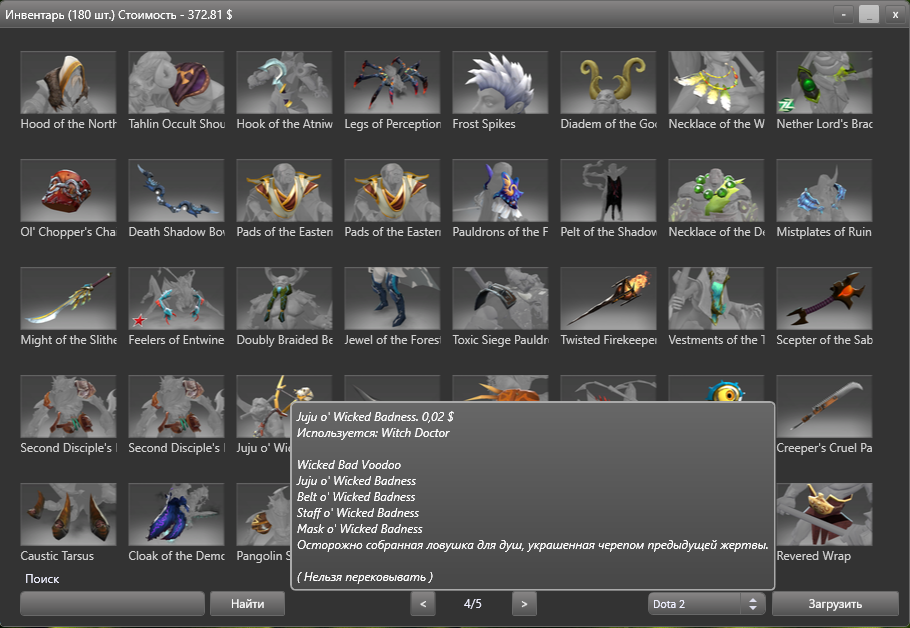Click the Twisted Firekeeper staff item
910x628 pixels.
click(608, 298)
